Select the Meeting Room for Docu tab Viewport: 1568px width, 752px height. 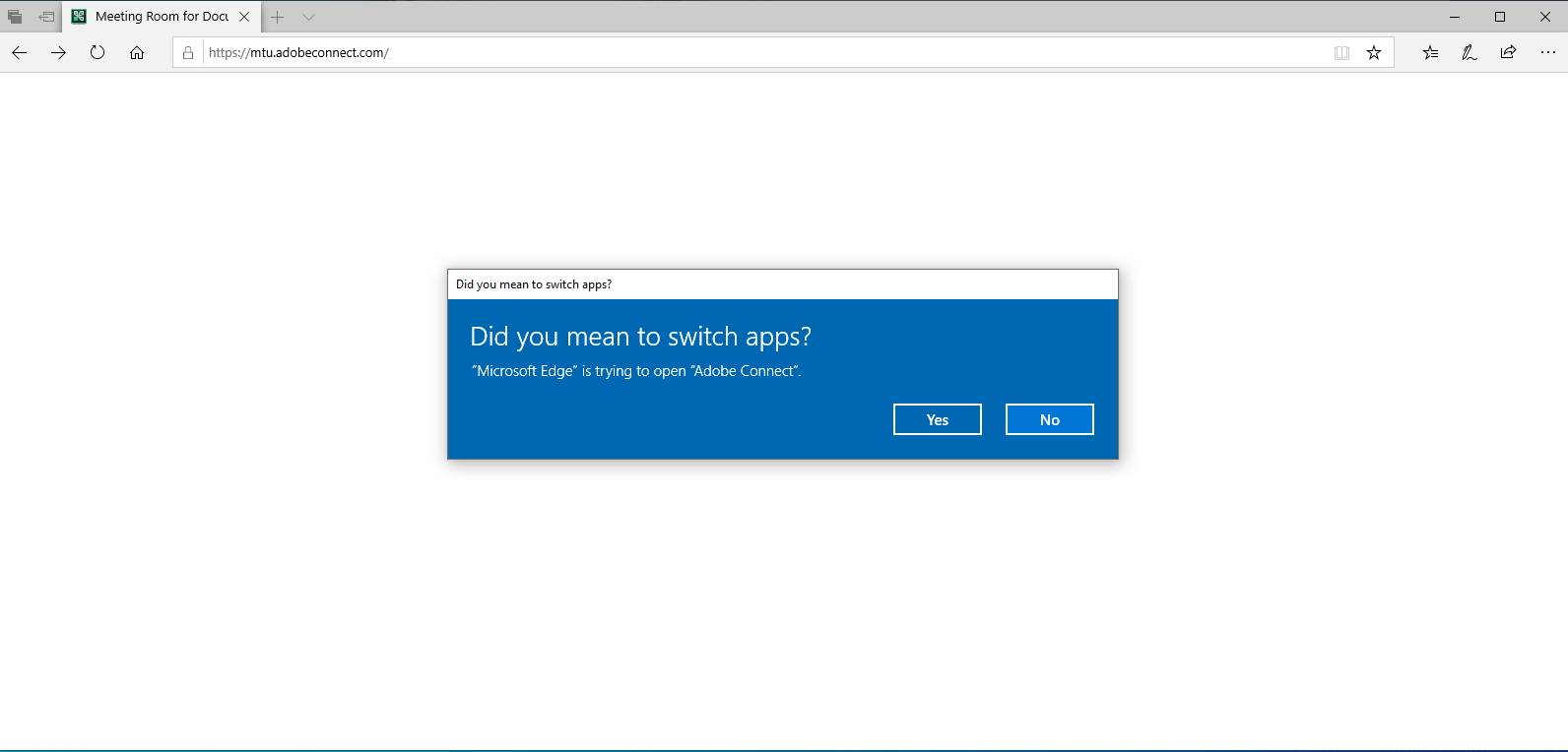click(163, 17)
